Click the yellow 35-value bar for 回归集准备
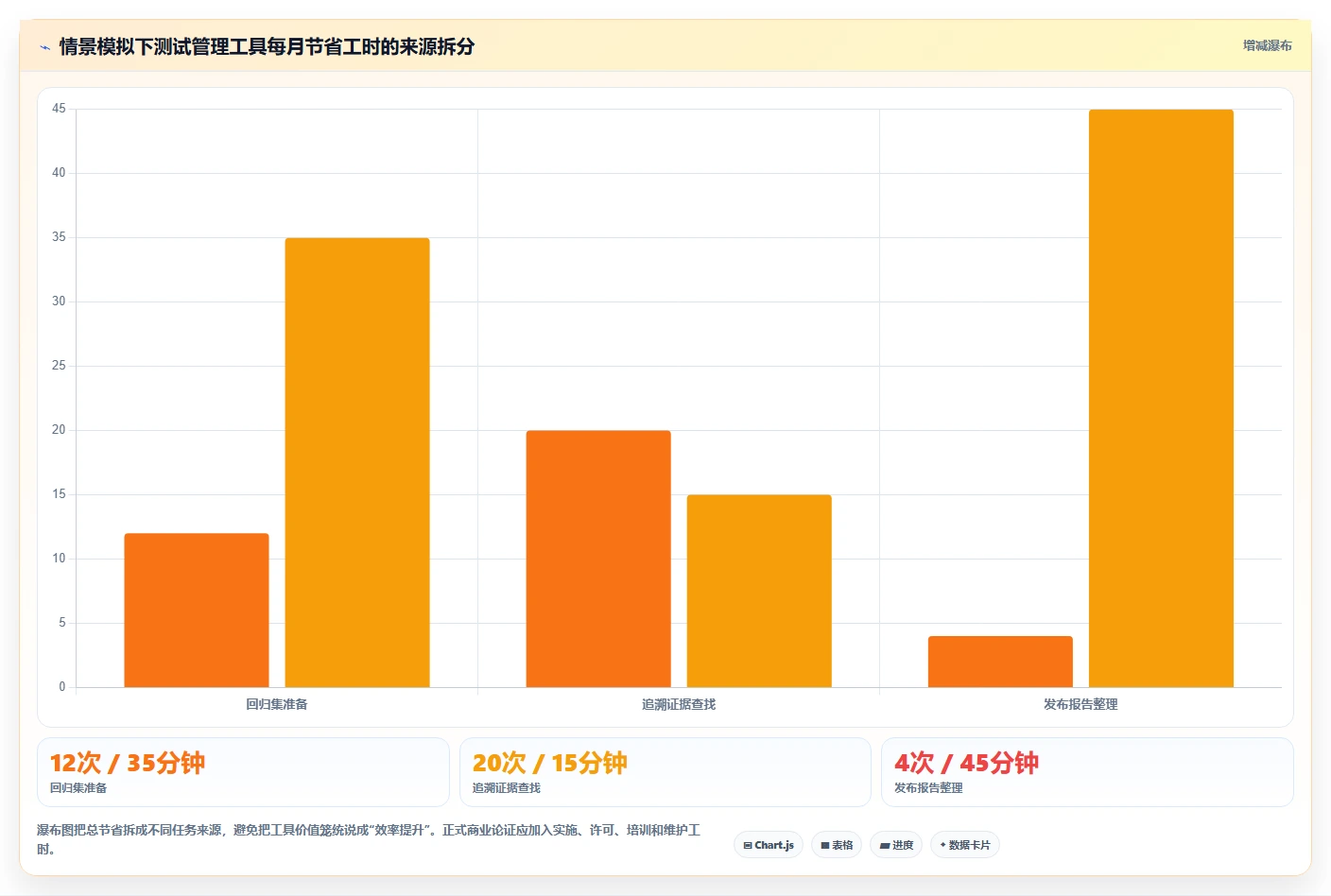The height and width of the screenshot is (896, 1331). pyautogui.click(x=357, y=462)
